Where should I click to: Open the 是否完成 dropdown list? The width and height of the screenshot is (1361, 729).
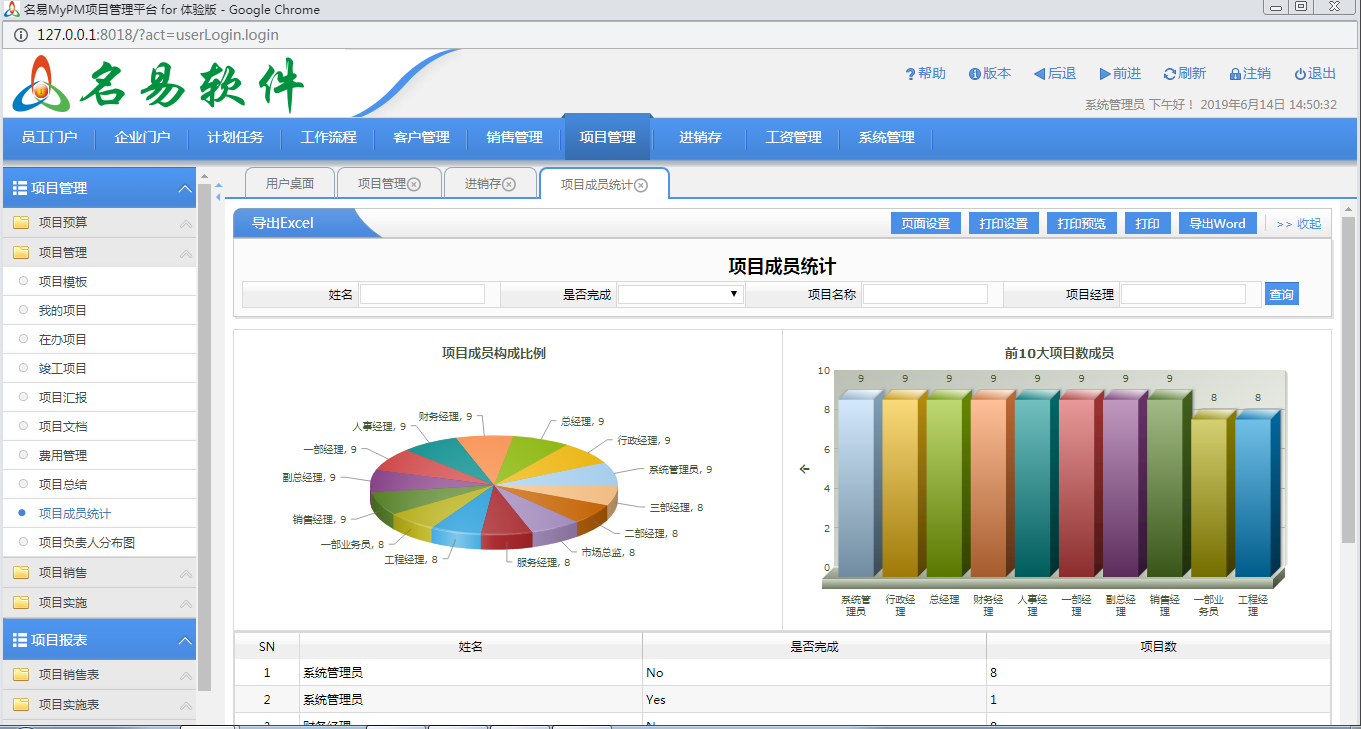[680, 294]
